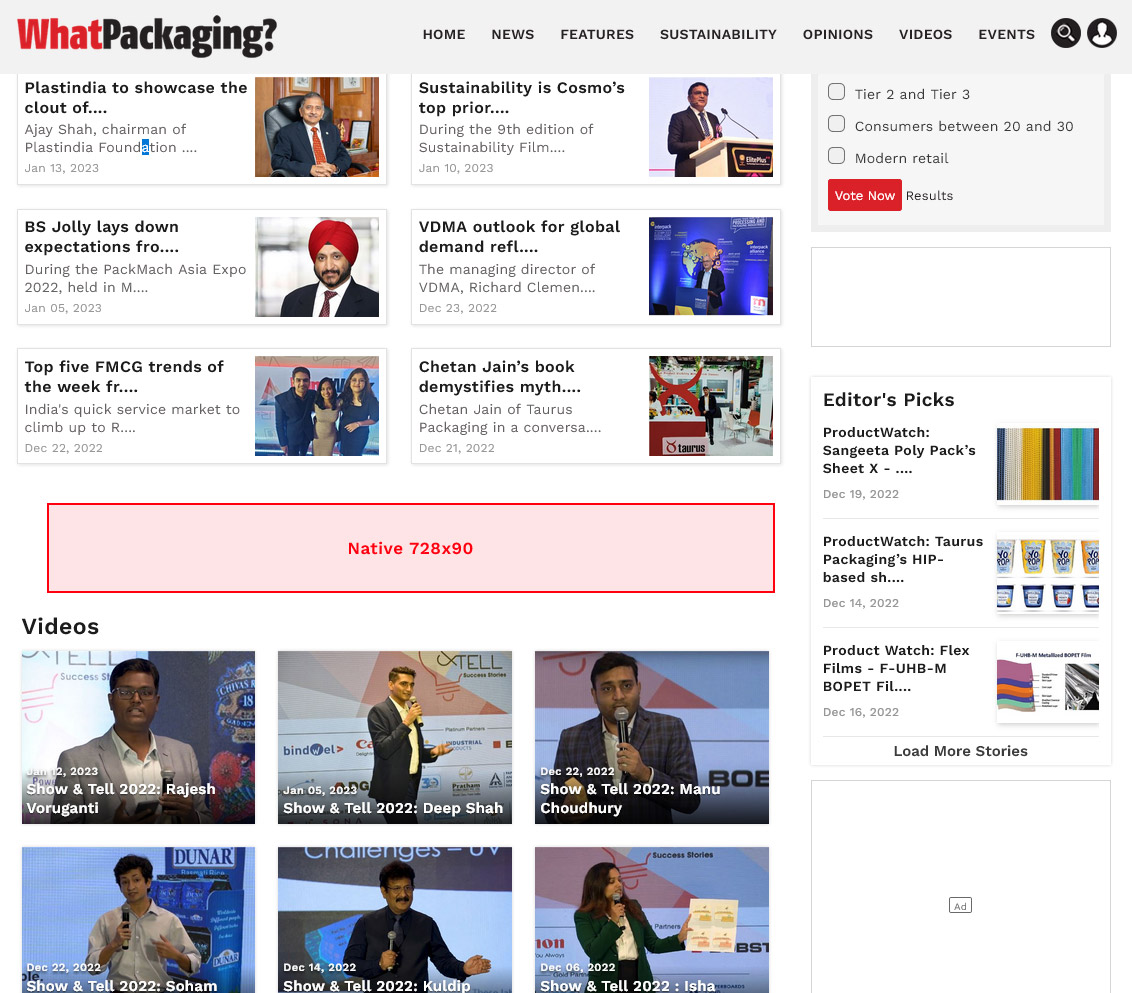Click the small Ad badge icon
The height and width of the screenshot is (993, 1132).
960,906
